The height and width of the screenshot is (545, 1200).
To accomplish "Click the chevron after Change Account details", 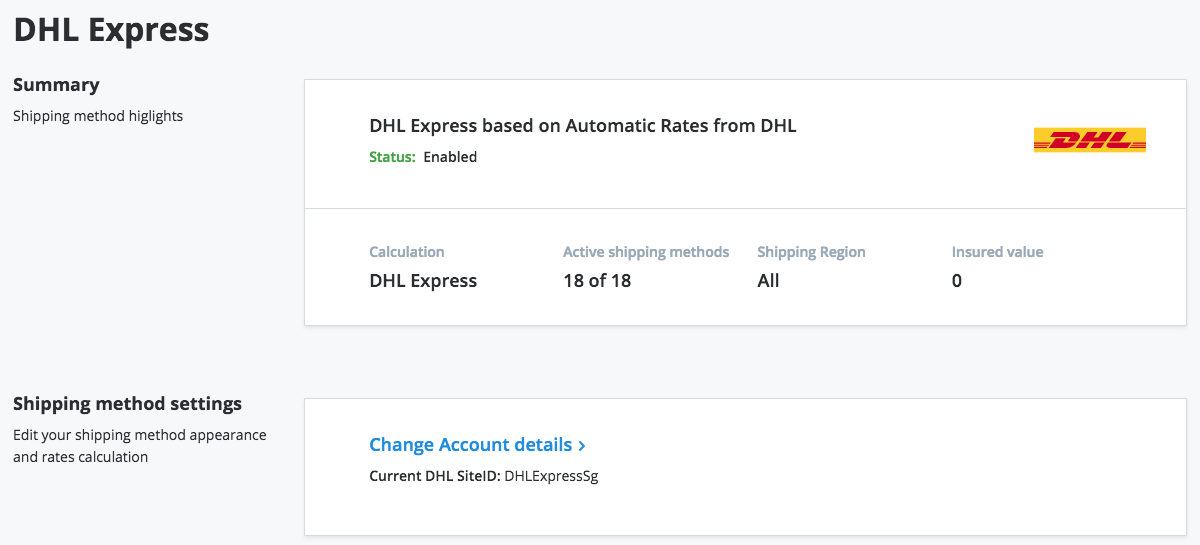I will pos(582,446).
